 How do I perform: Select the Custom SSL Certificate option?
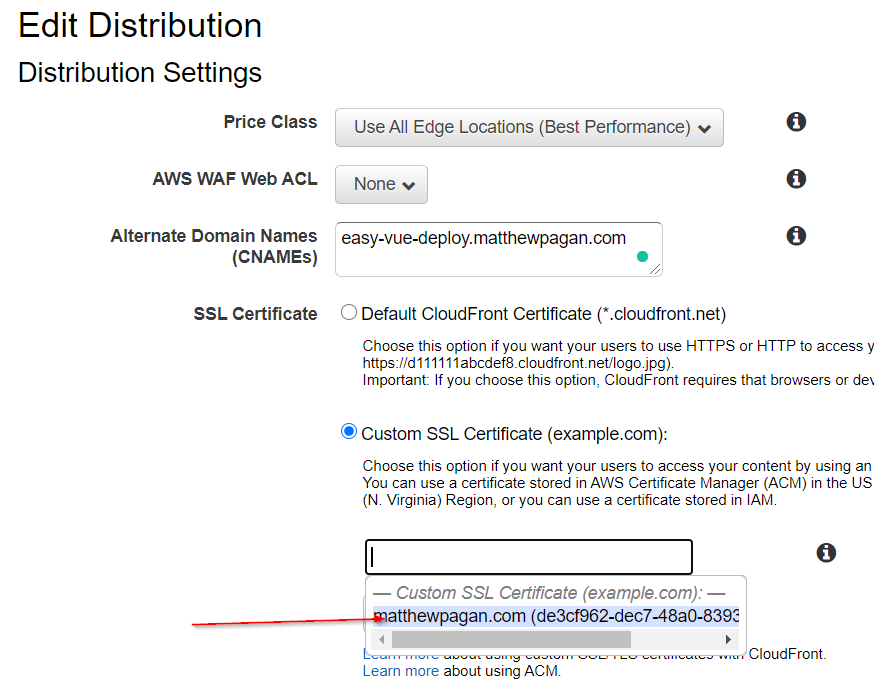pyautogui.click(x=348, y=431)
